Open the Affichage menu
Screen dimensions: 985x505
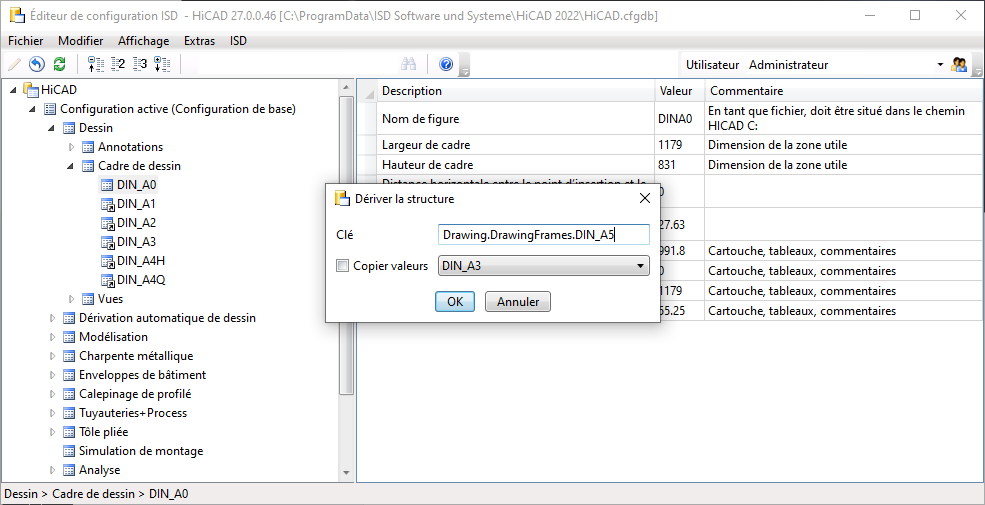click(x=144, y=41)
